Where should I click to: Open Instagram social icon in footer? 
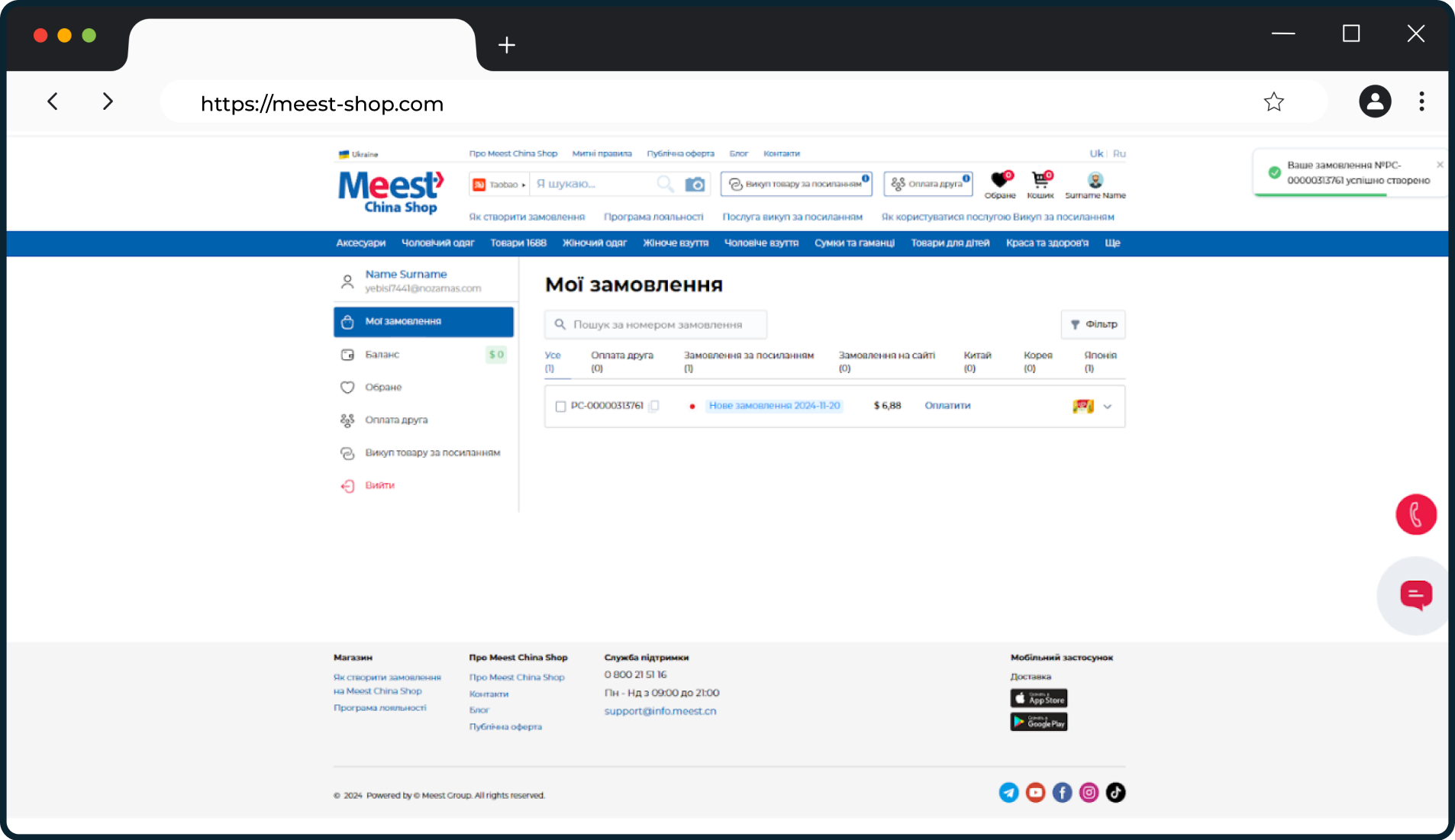tap(1089, 793)
